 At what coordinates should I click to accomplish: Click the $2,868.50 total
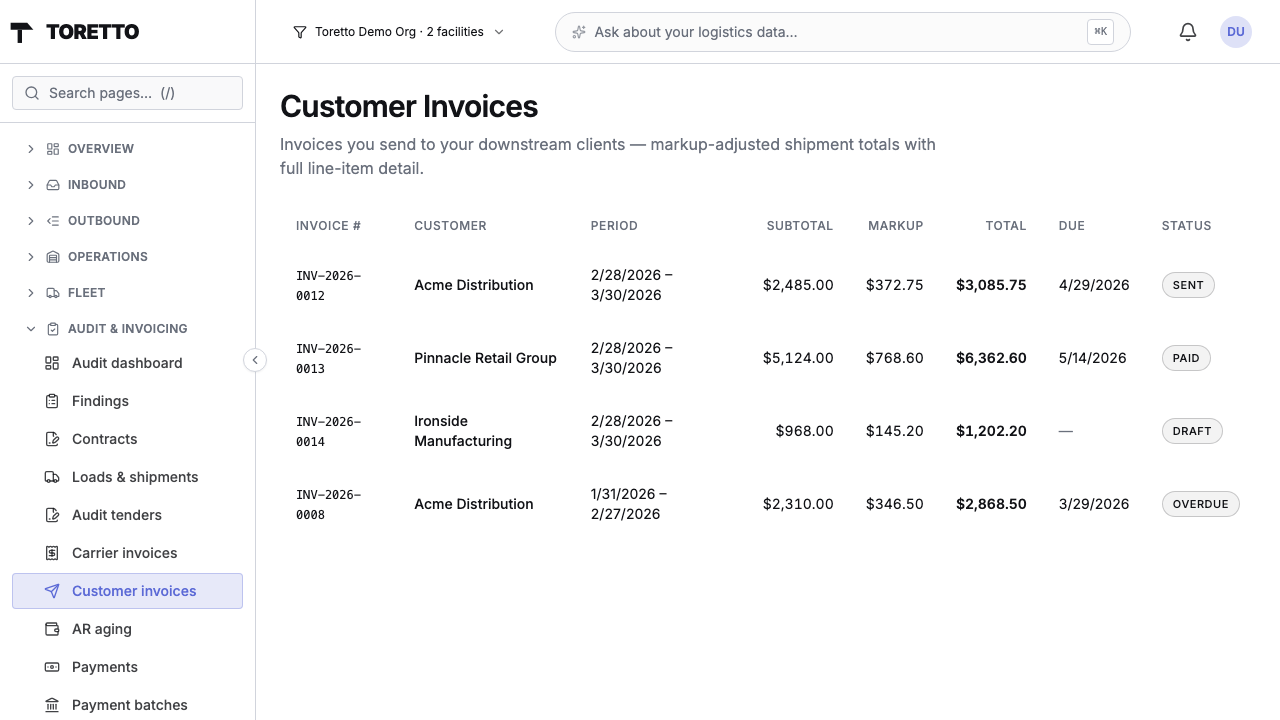tap(991, 504)
